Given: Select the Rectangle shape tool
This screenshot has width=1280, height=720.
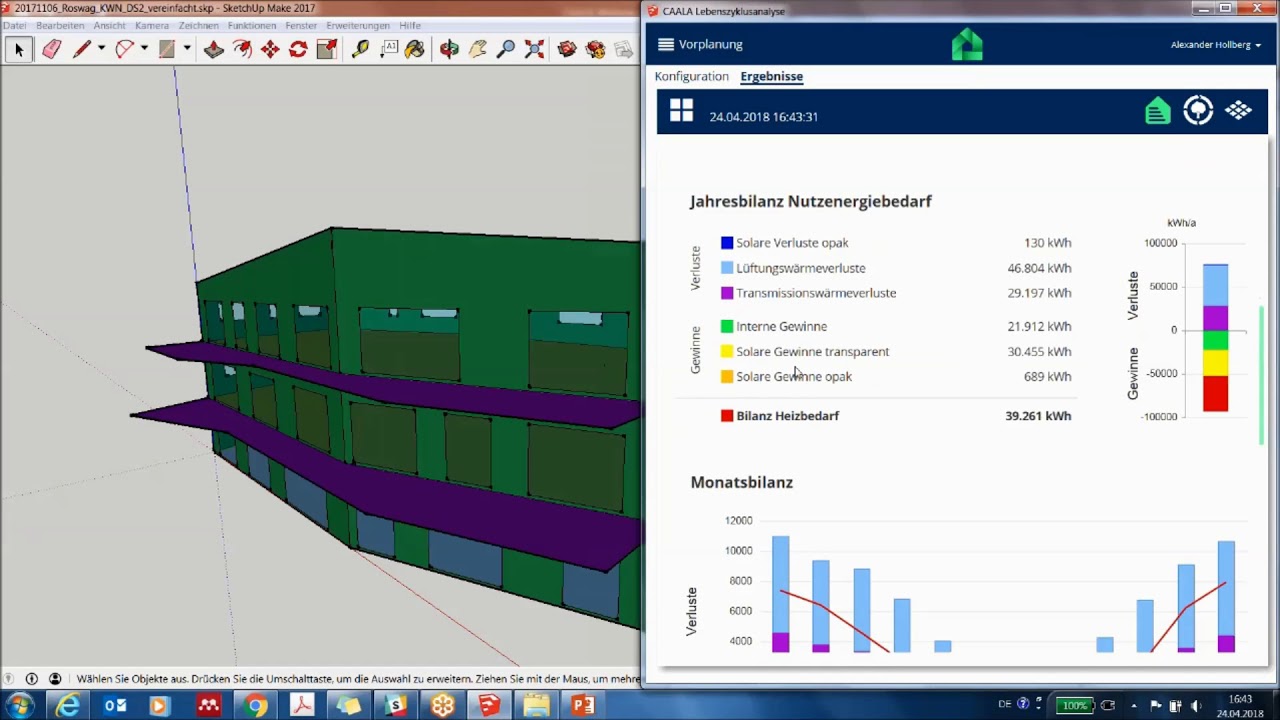Looking at the screenshot, I should pyautogui.click(x=167, y=49).
